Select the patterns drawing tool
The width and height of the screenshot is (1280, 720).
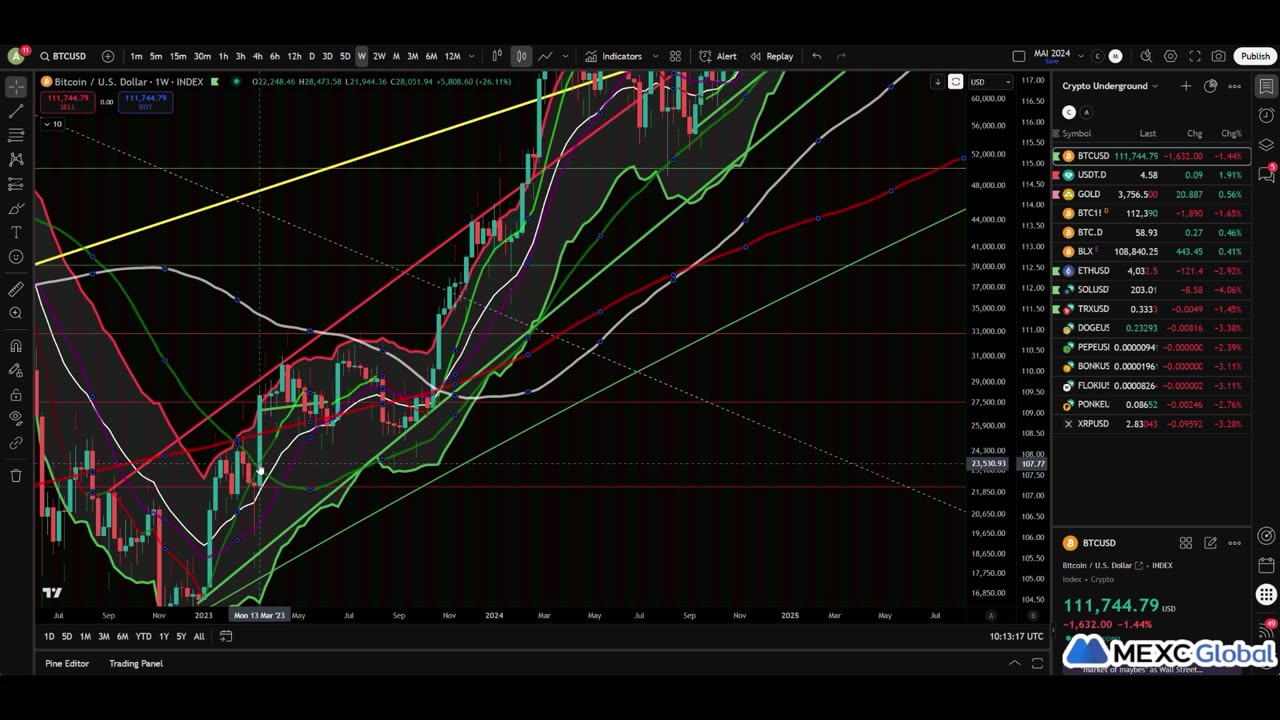pyautogui.click(x=16, y=159)
